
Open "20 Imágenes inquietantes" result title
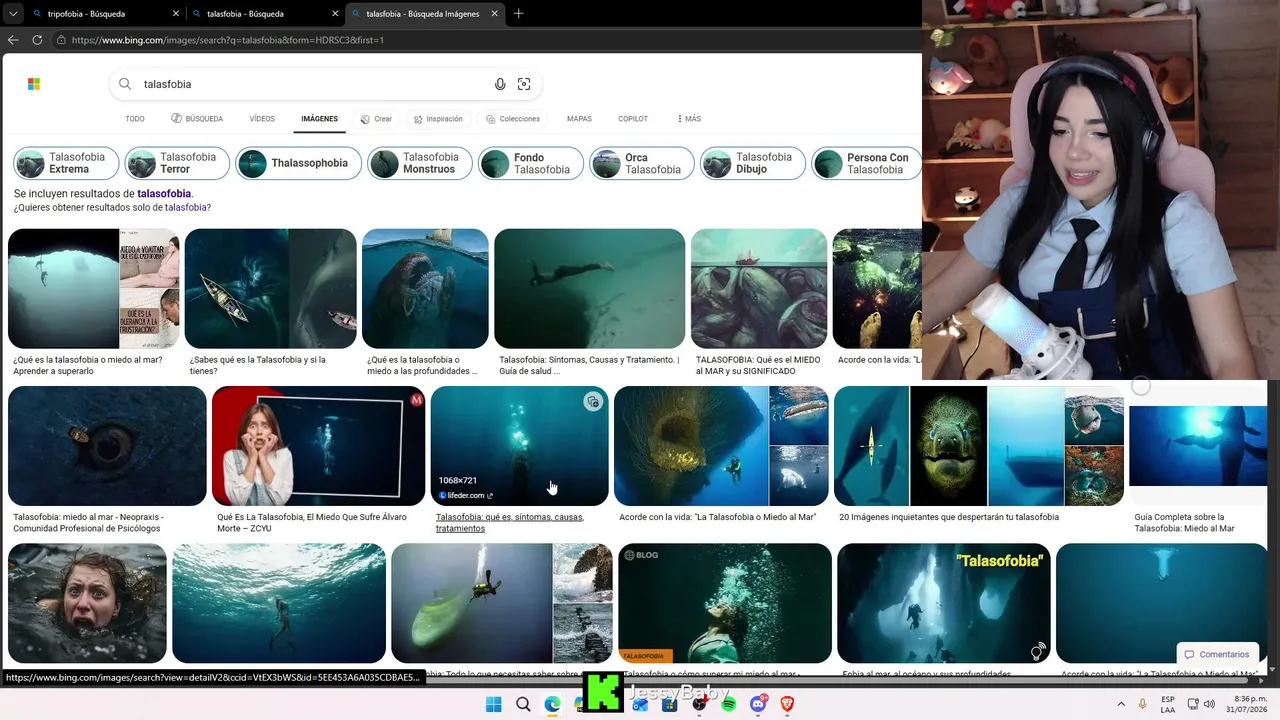pyautogui.click(x=949, y=517)
